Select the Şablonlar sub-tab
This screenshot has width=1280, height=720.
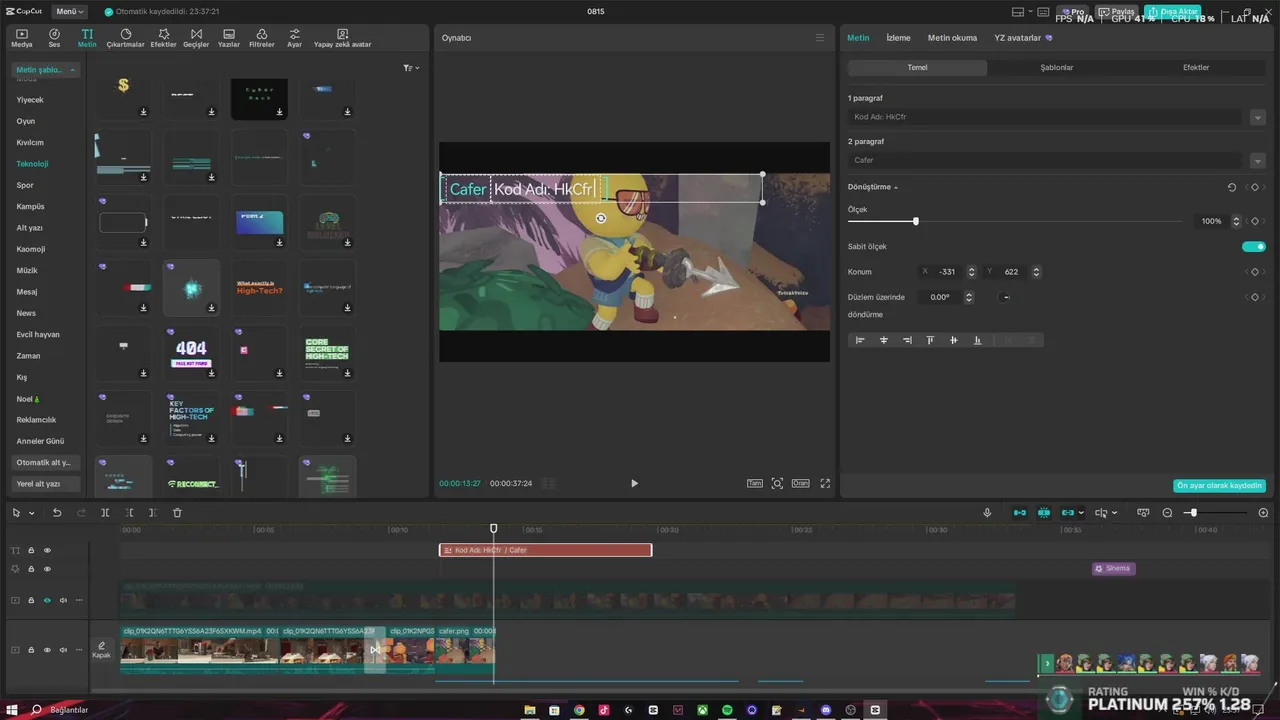[x=1057, y=68]
